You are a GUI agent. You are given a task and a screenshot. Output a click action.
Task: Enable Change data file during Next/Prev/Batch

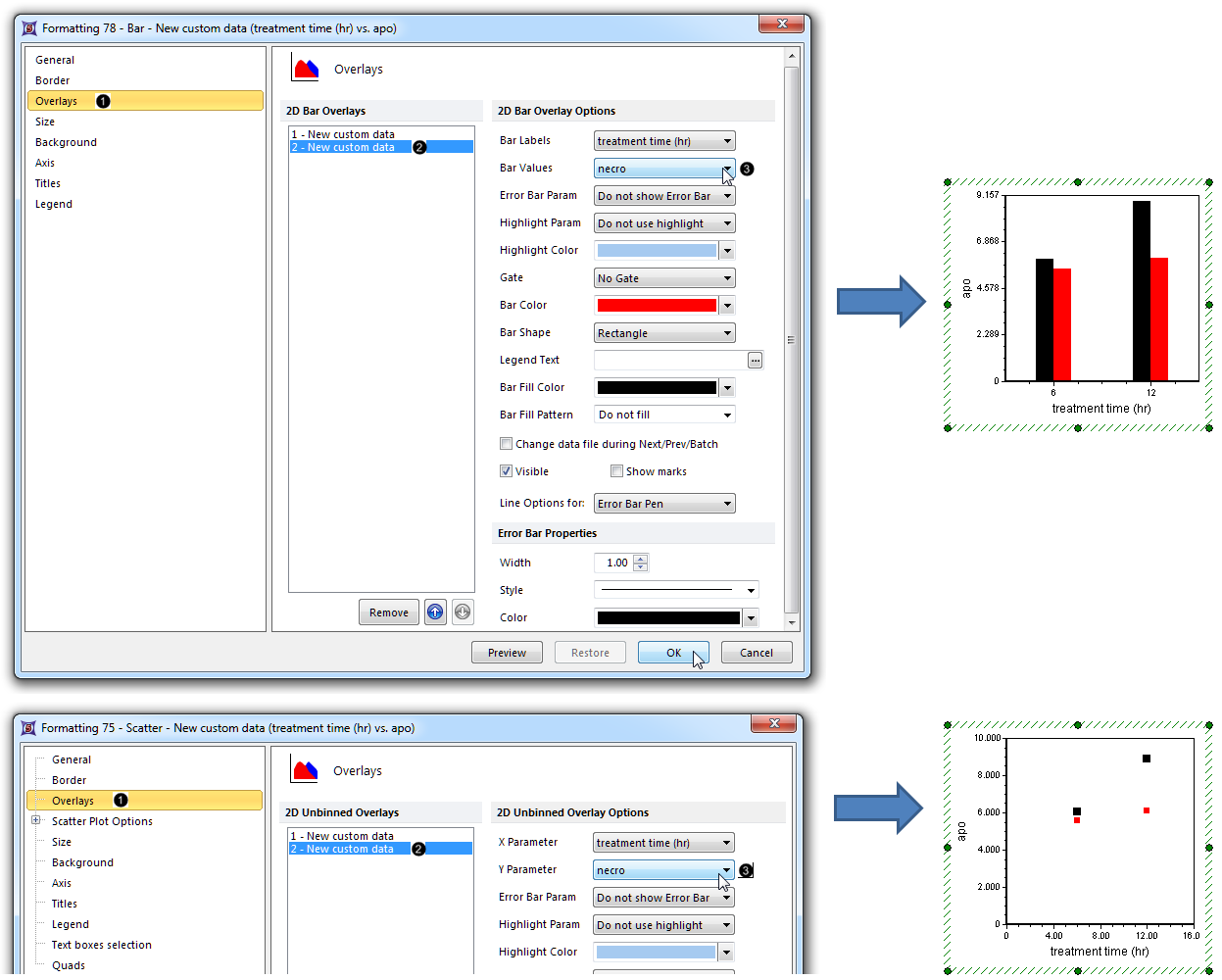click(507, 444)
